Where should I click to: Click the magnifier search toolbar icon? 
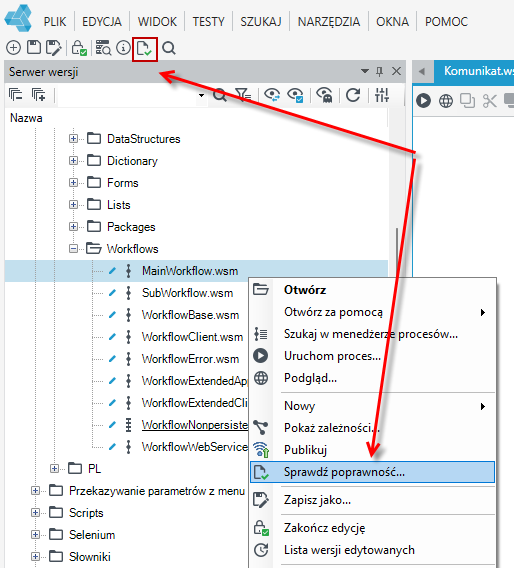(x=169, y=48)
